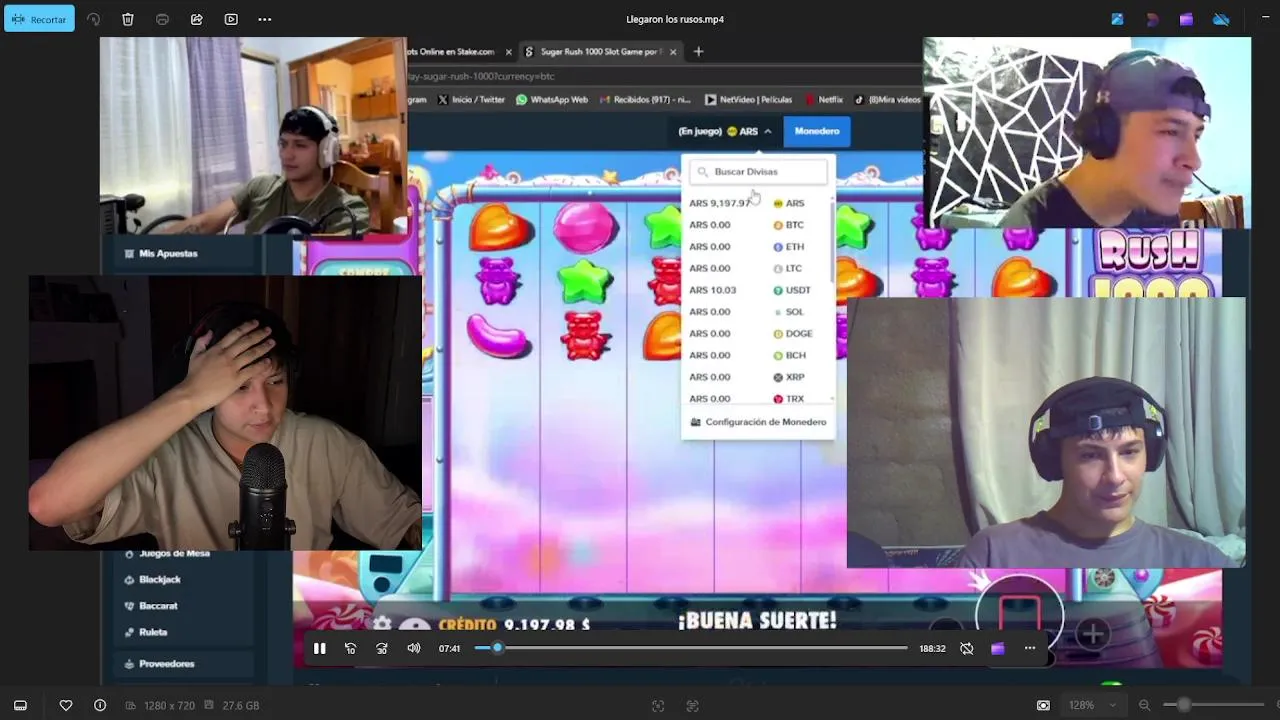
Task: Click the Recortar trim button
Action: [40, 19]
